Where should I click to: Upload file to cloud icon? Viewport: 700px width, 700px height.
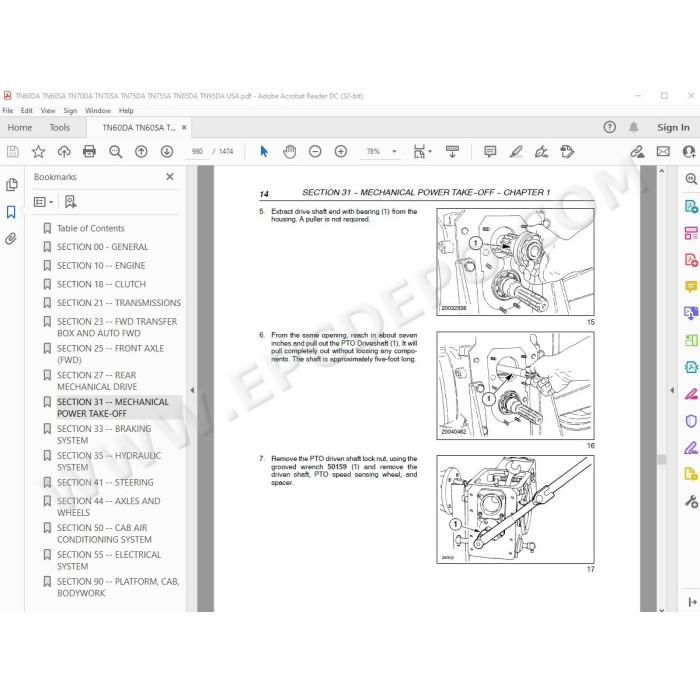(x=64, y=152)
